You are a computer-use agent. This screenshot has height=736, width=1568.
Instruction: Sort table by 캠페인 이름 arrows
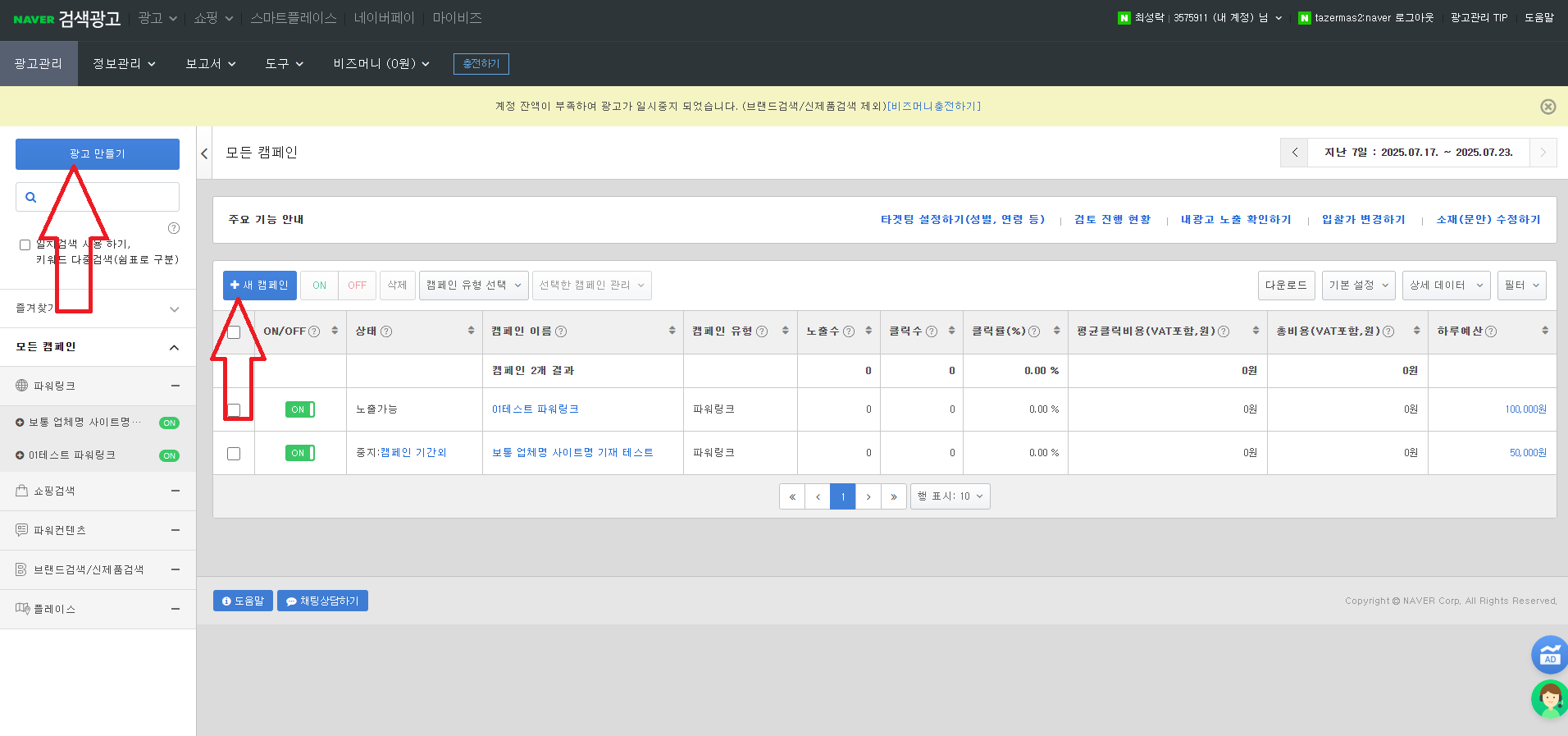[x=672, y=331]
